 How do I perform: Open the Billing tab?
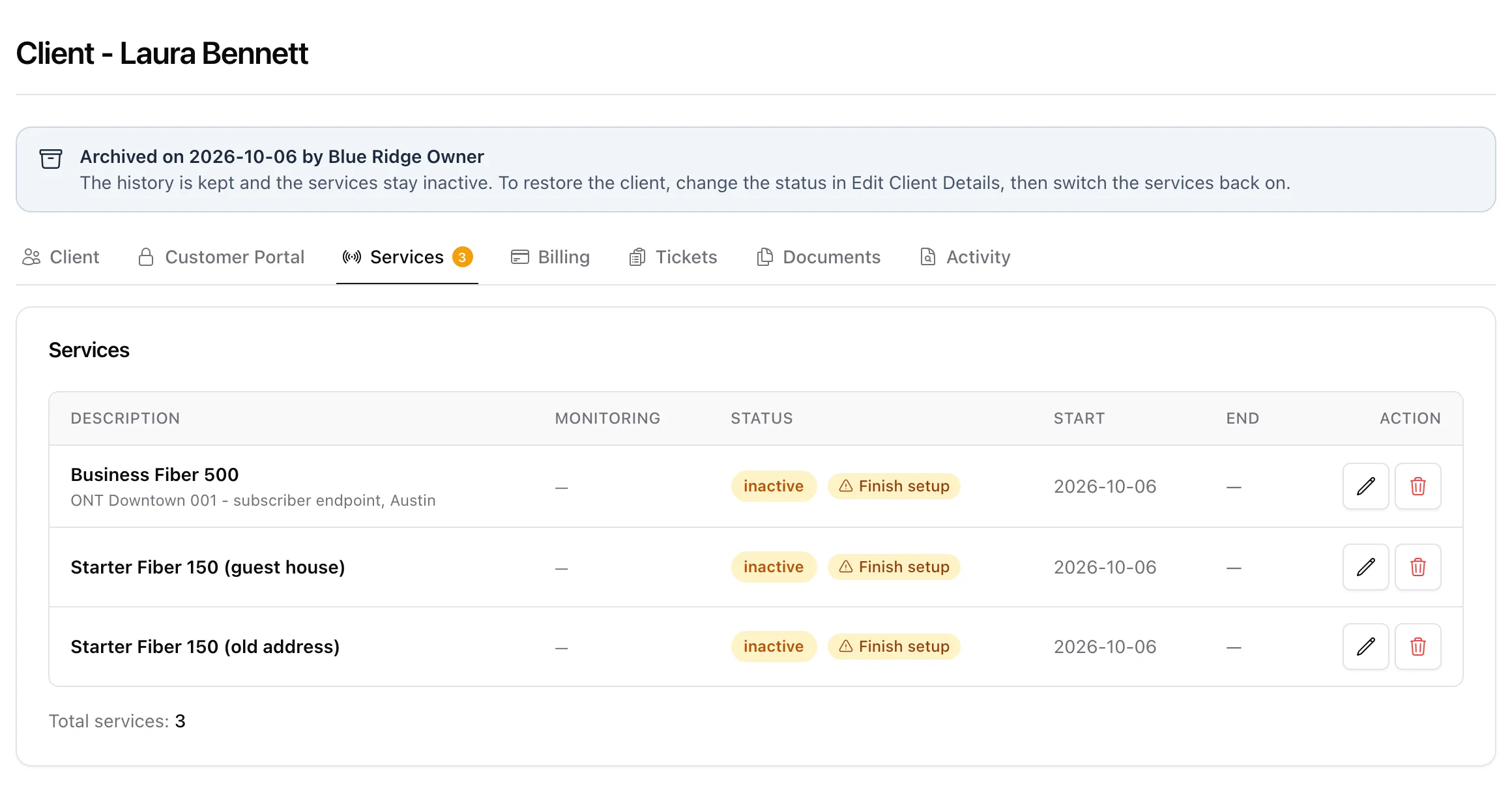pyautogui.click(x=550, y=257)
